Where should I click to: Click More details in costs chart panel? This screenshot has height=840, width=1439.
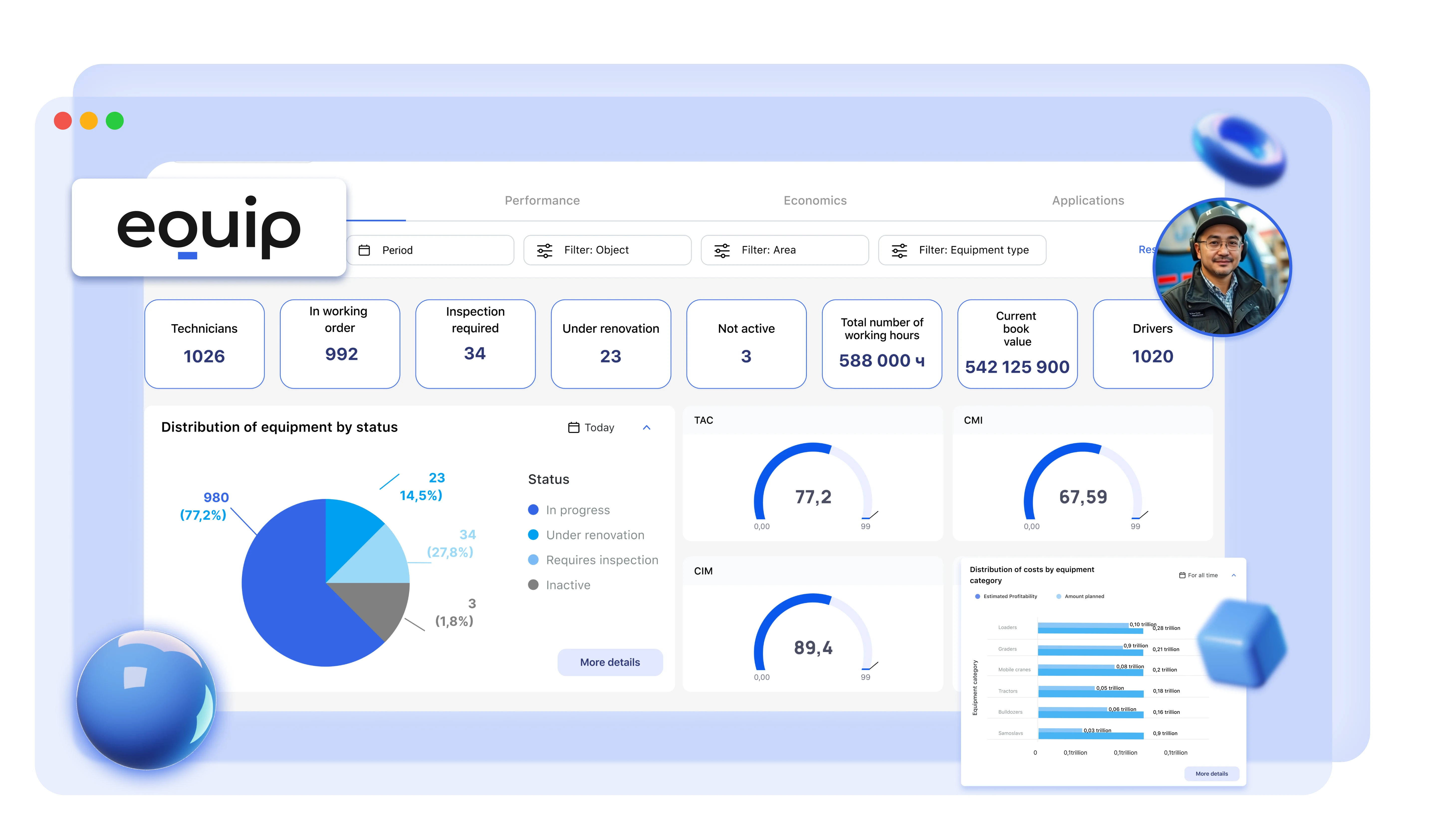[1211, 774]
